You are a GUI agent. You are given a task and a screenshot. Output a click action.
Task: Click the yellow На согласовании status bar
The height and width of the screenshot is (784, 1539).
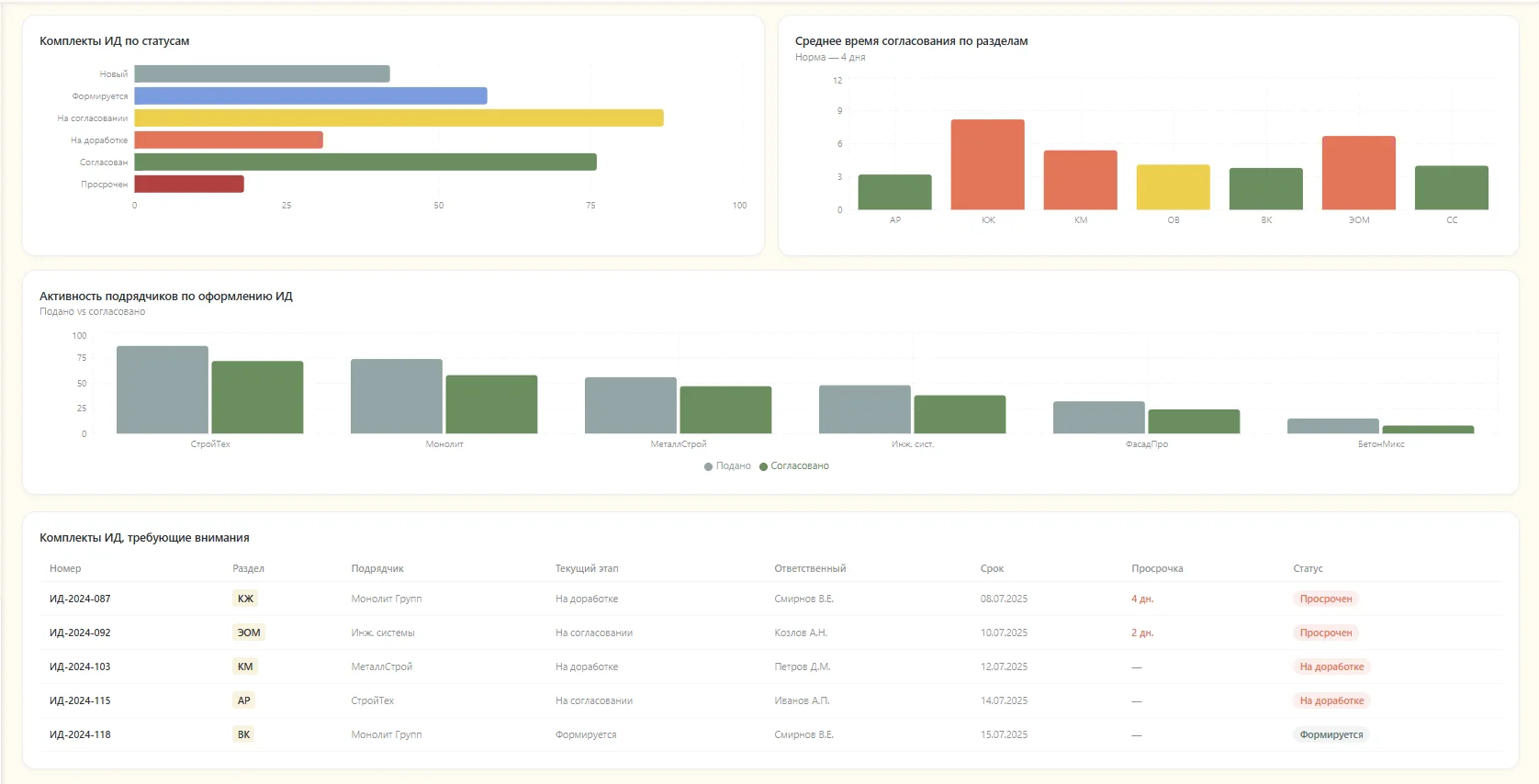click(x=399, y=118)
